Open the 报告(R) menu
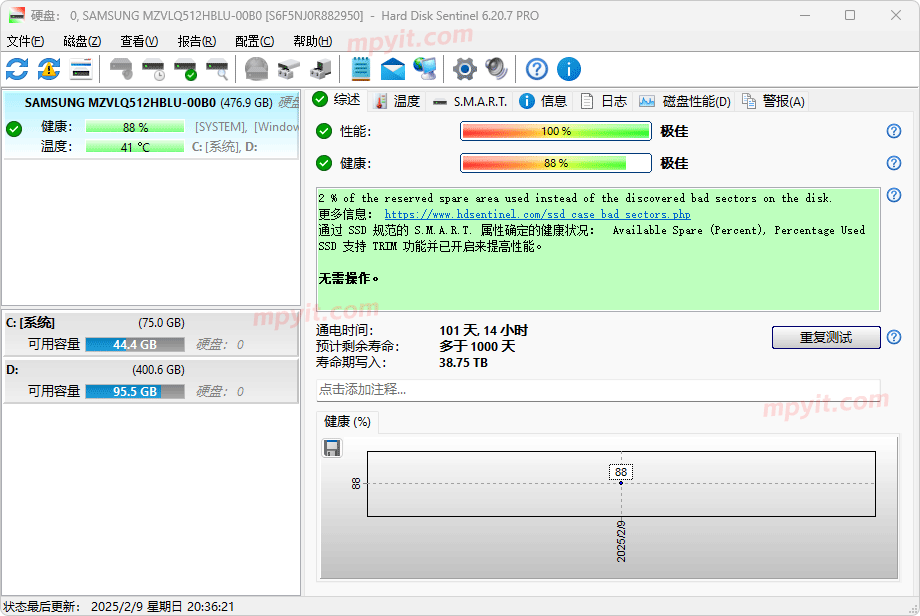The height and width of the screenshot is (616, 920). [x=197, y=41]
